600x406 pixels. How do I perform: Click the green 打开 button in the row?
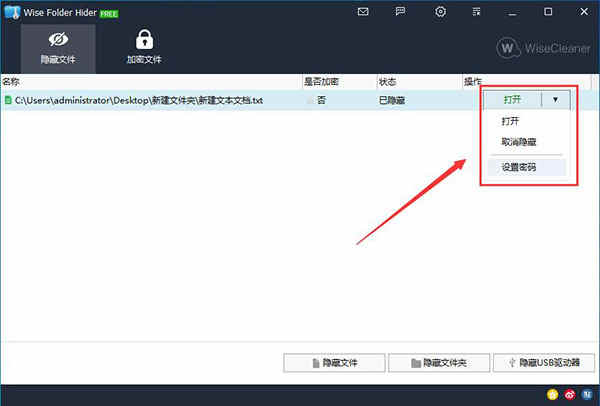tap(513, 100)
